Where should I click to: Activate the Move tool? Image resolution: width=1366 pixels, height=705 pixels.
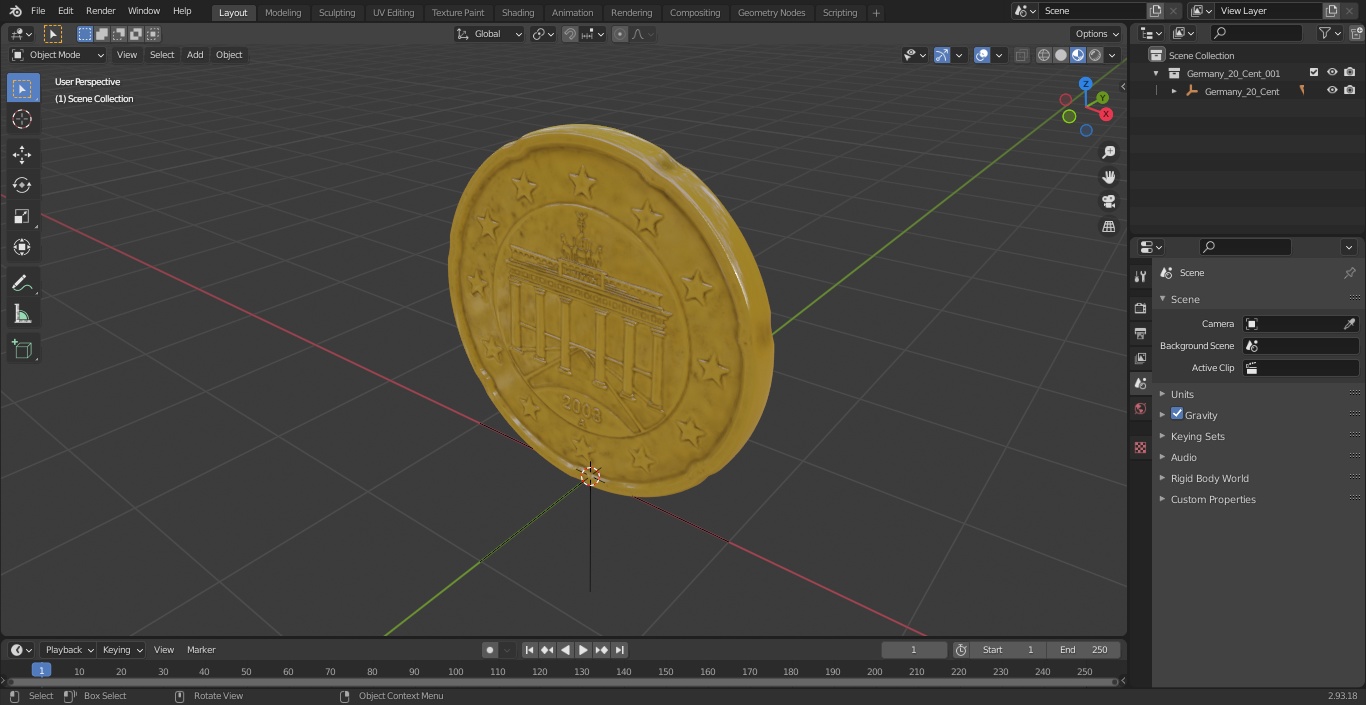coord(22,155)
